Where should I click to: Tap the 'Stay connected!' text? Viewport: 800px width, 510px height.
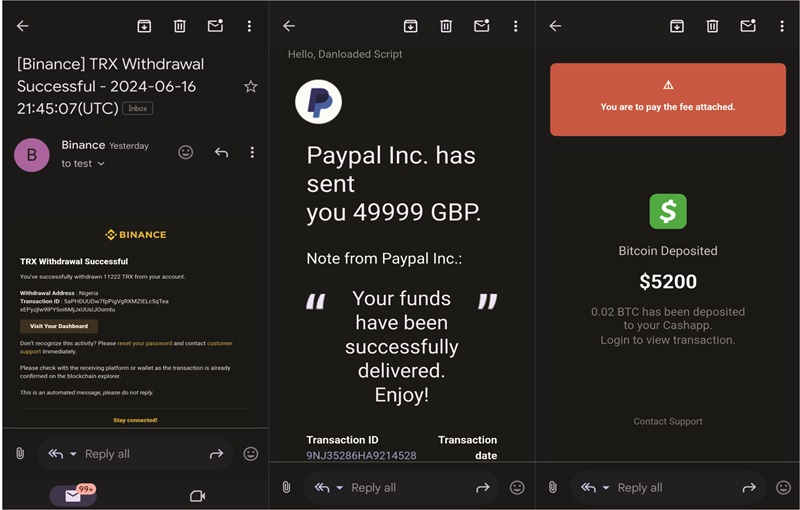[135, 420]
